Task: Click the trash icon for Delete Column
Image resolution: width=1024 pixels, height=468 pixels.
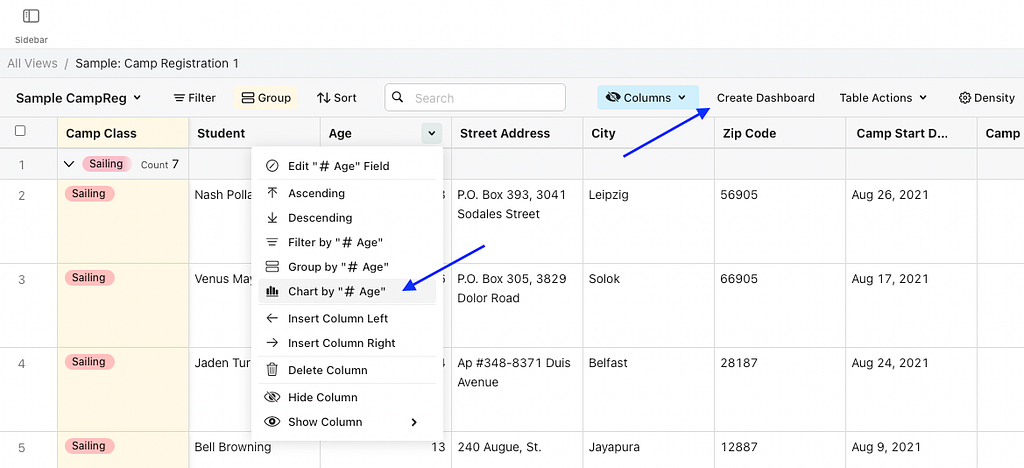Action: coord(272,370)
